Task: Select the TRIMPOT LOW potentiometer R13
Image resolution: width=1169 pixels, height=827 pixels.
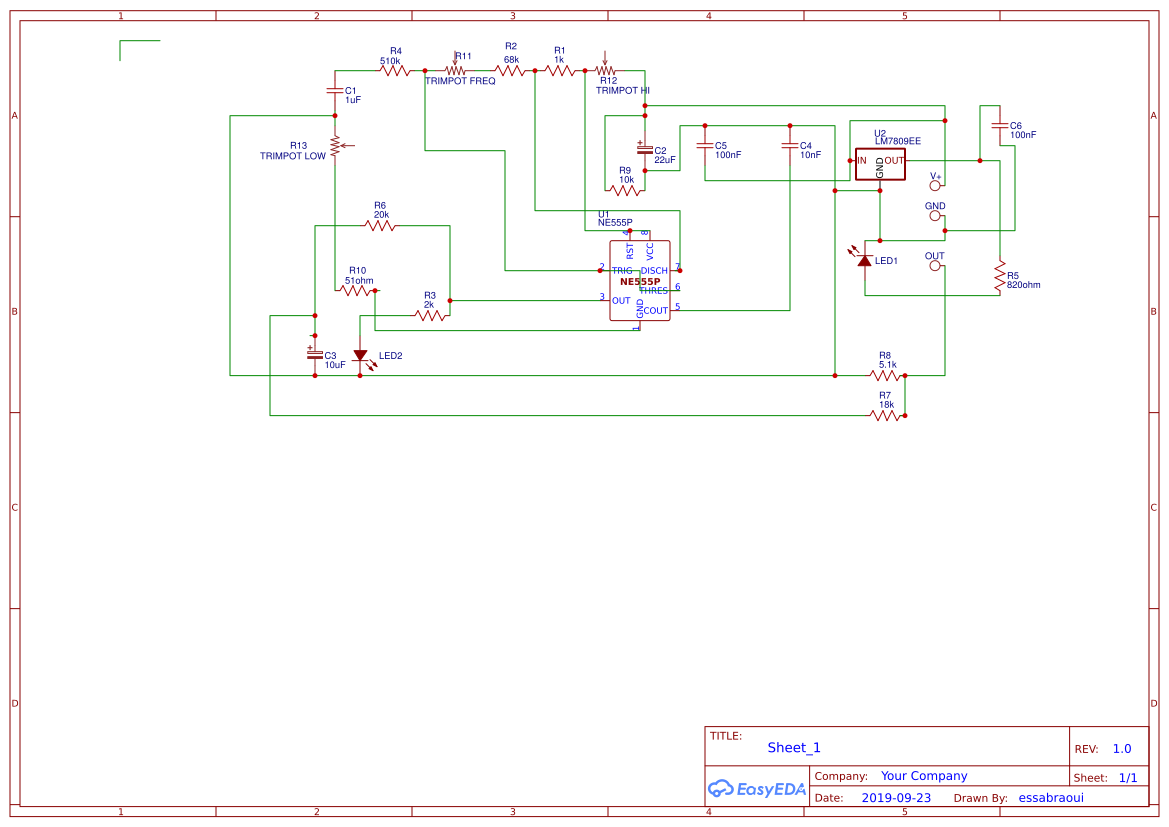Action: [337, 146]
